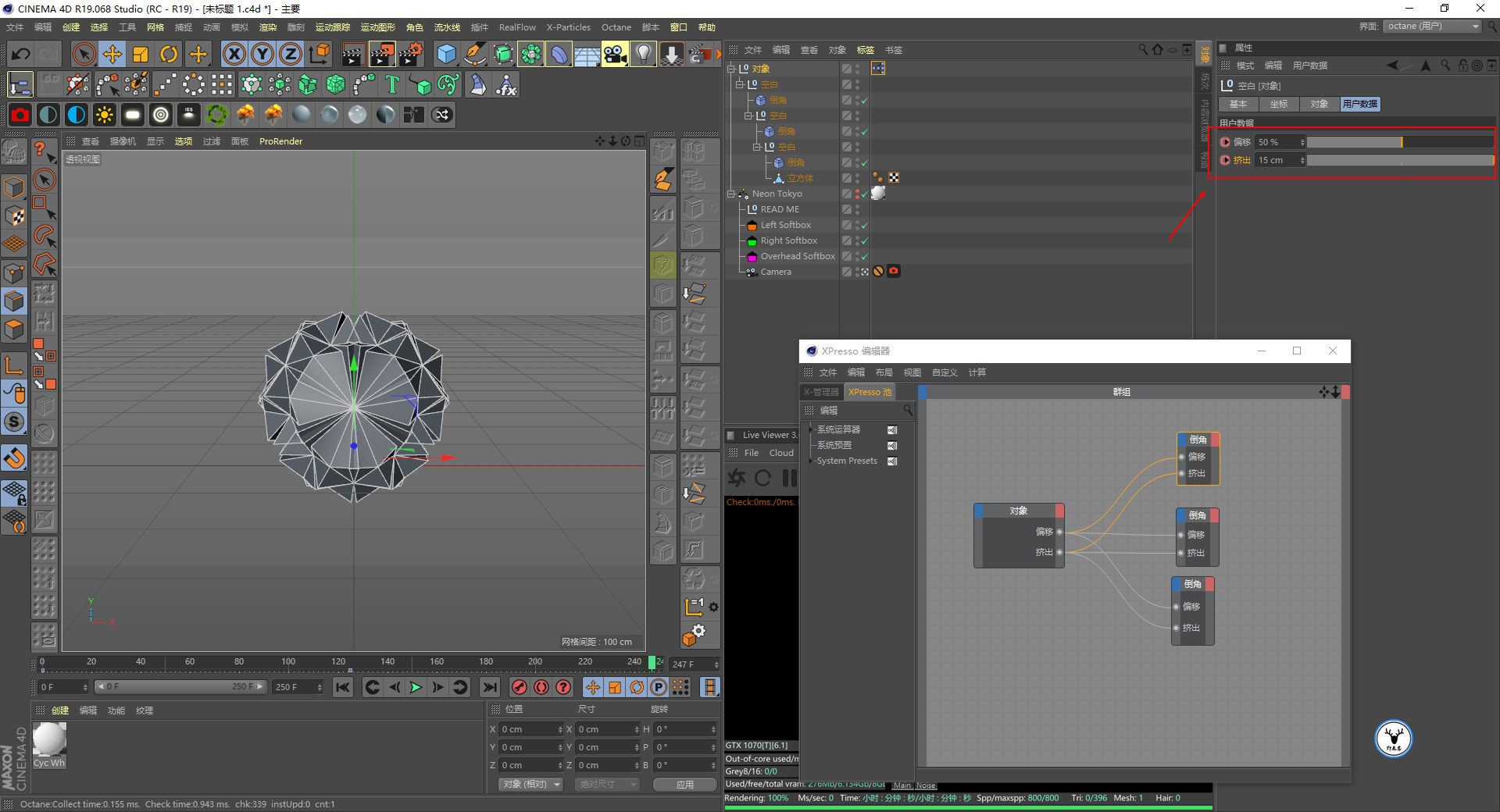Switch to the X-管理器 tab in XPresso editor

click(822, 392)
